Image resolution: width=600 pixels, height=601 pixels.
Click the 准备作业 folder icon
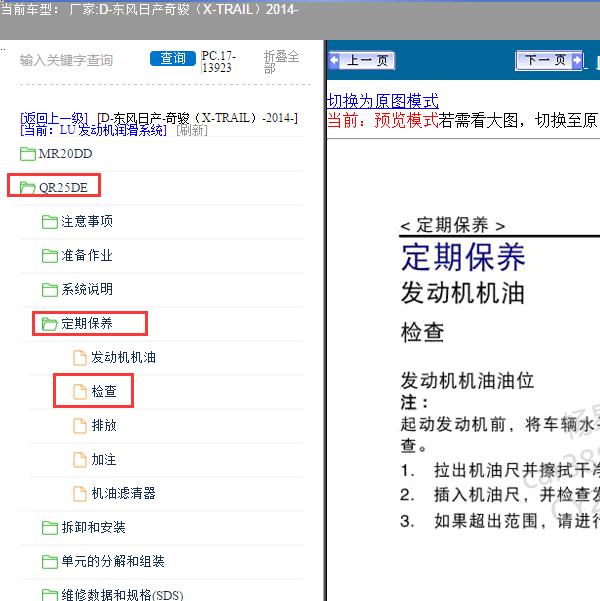[x=50, y=256]
